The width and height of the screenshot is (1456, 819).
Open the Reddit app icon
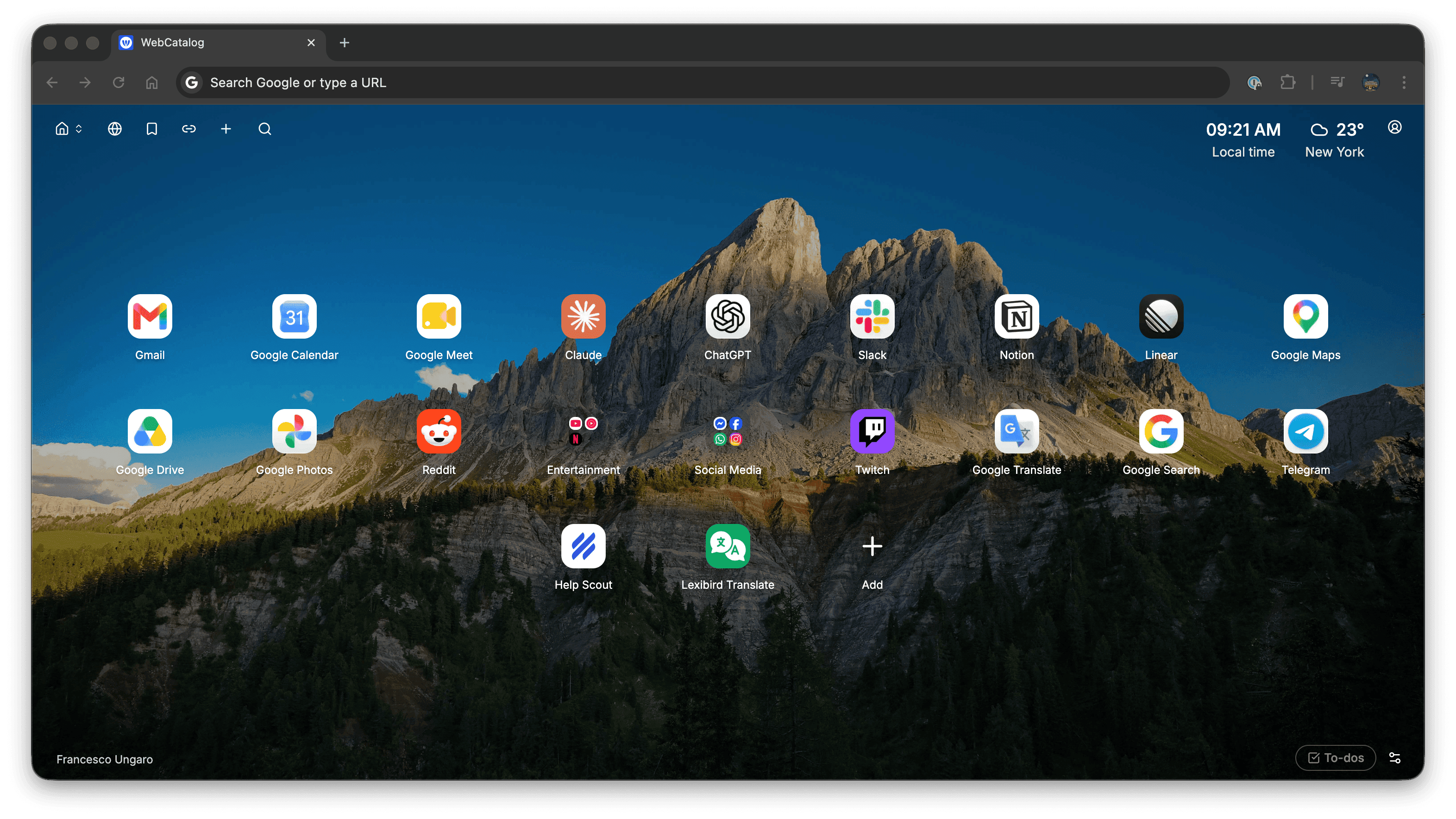439,431
